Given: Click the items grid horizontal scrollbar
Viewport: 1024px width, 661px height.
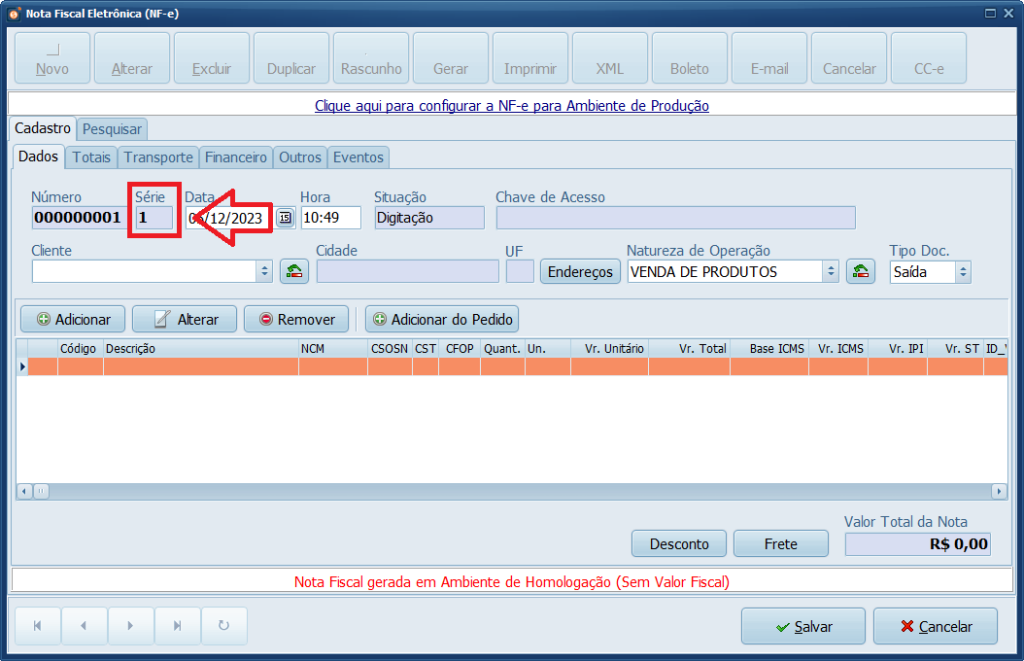Looking at the screenshot, I should point(500,491).
